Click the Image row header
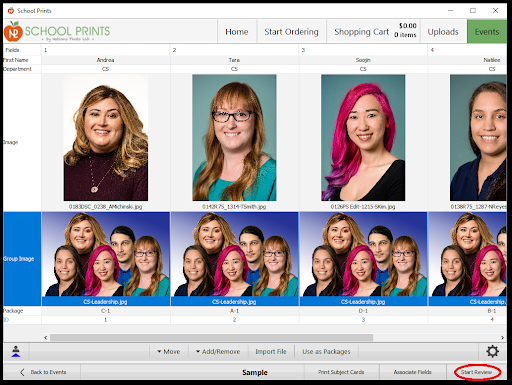 pyautogui.click(x=22, y=142)
